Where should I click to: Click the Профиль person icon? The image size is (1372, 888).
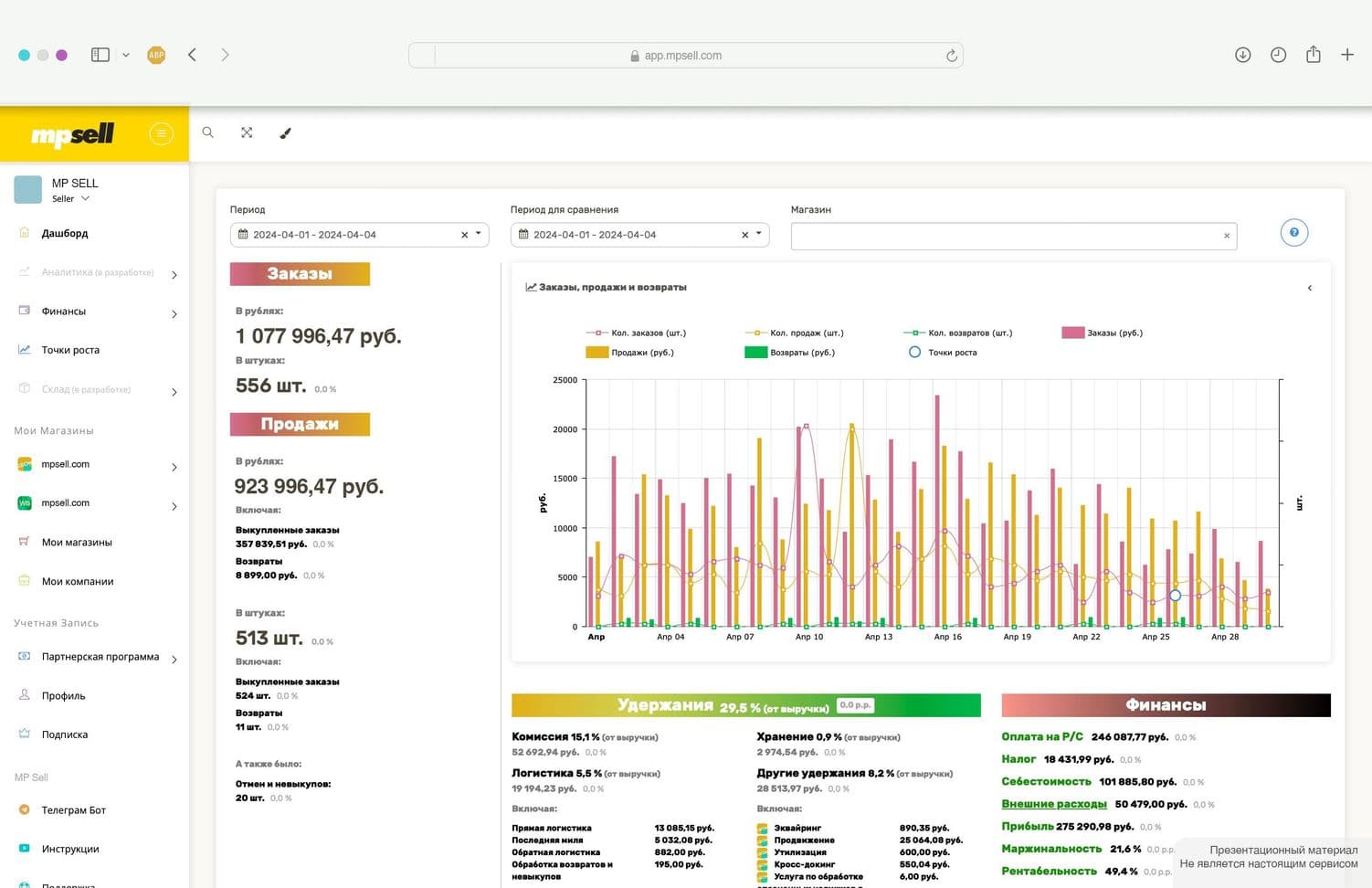25,695
